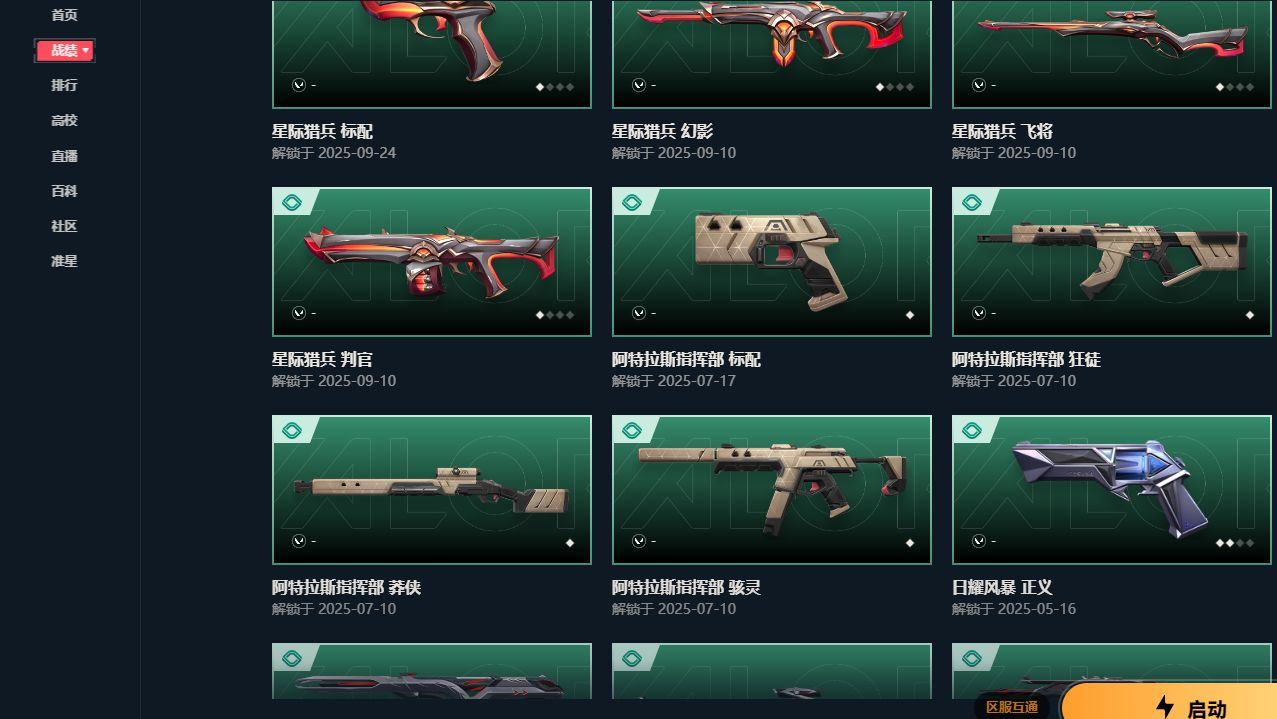Click the level diamonds on 日耀风暴 正义 card
This screenshot has width=1277, height=719.
(1234, 543)
